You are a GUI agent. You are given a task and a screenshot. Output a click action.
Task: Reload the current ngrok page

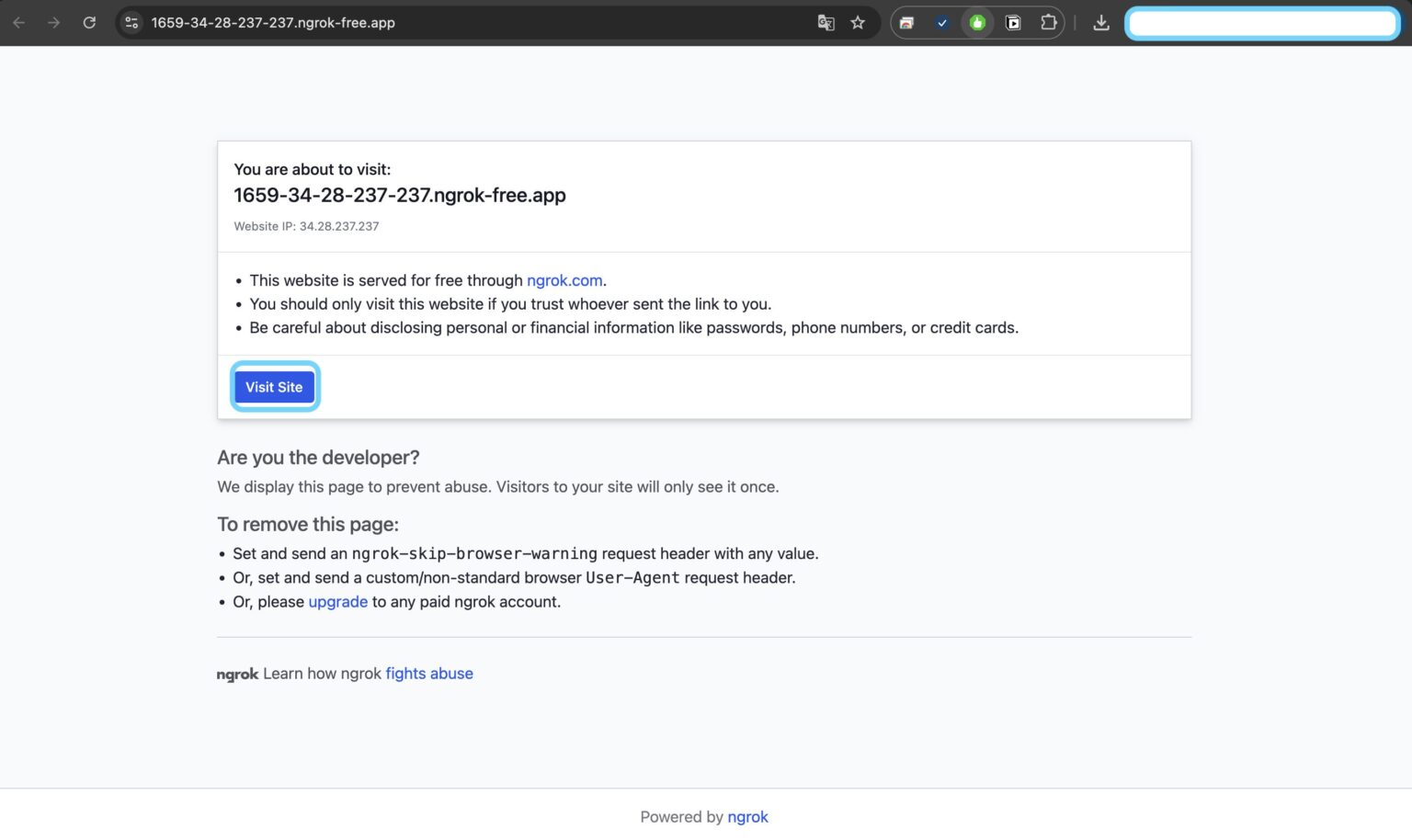tap(89, 22)
